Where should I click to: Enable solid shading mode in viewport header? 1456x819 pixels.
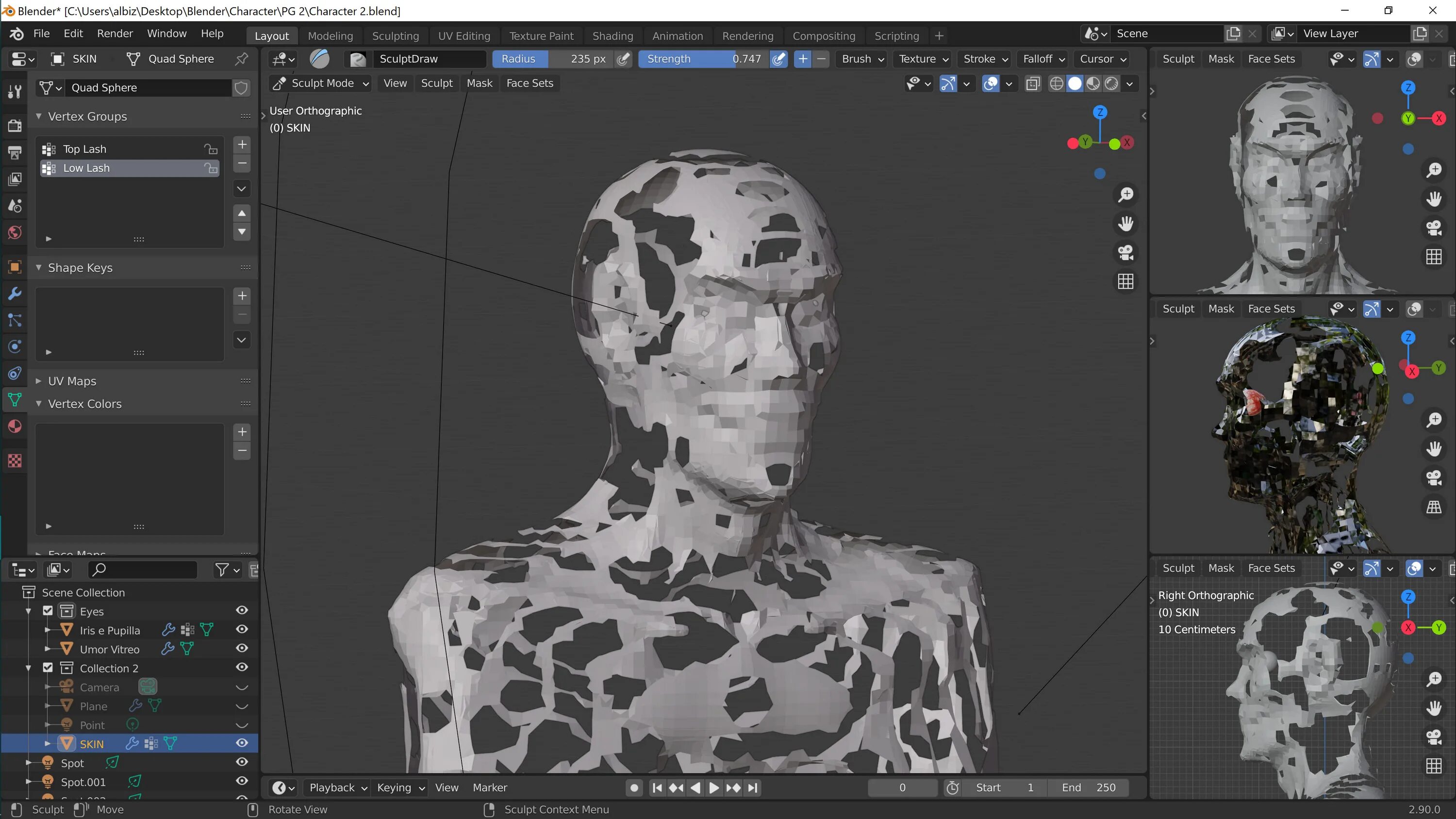point(1075,83)
